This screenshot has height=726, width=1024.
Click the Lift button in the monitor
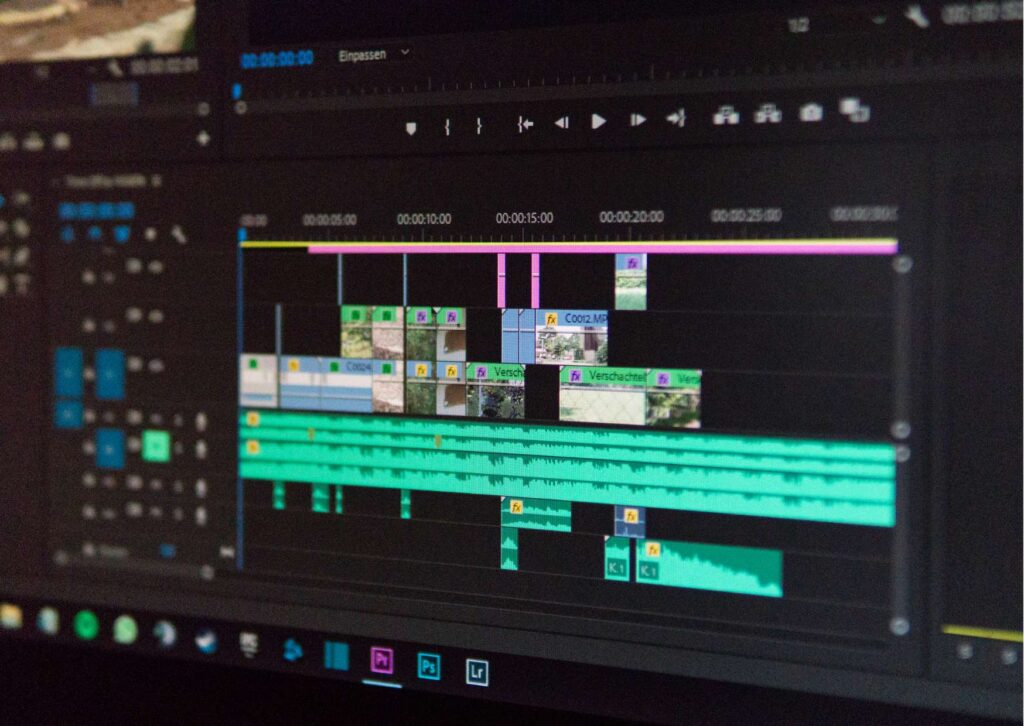[x=726, y=116]
